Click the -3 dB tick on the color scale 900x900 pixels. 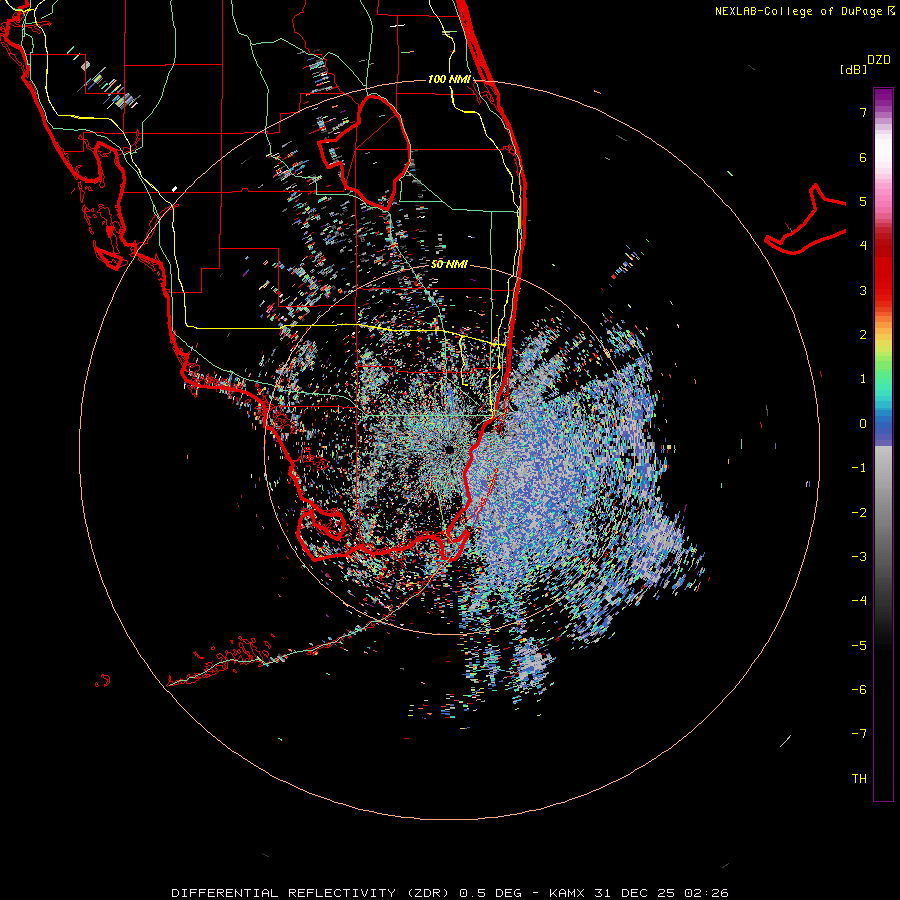click(x=859, y=556)
